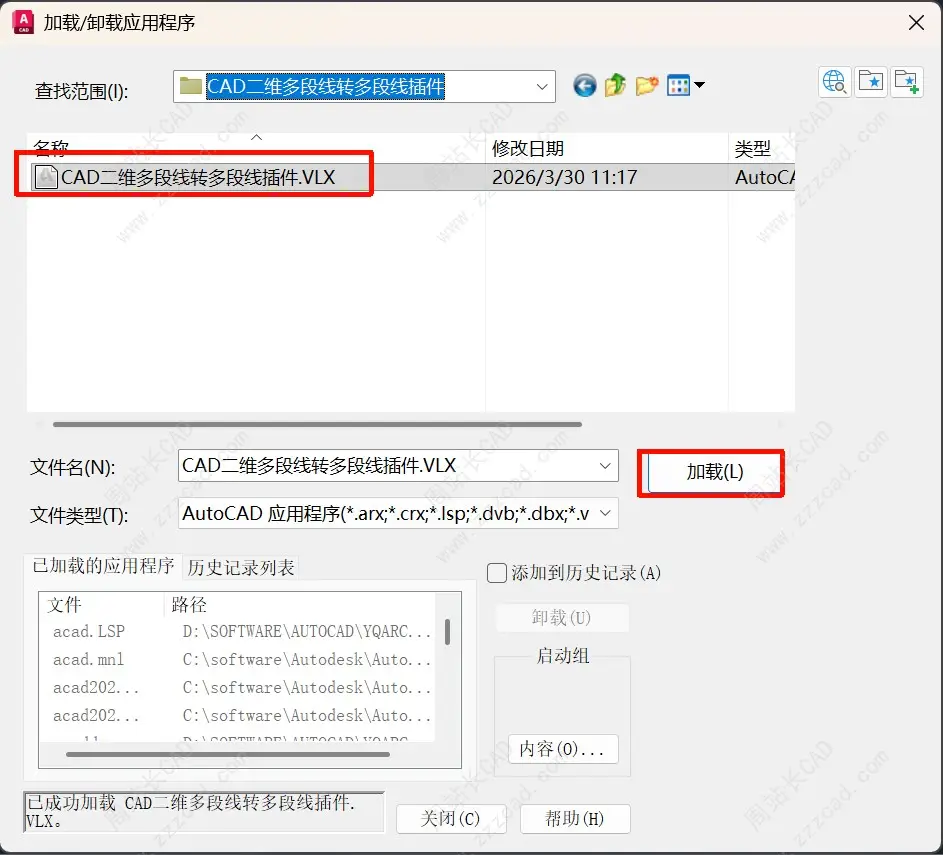
Task: Enable the 添加到历史记录 checkbox
Action: (496, 572)
